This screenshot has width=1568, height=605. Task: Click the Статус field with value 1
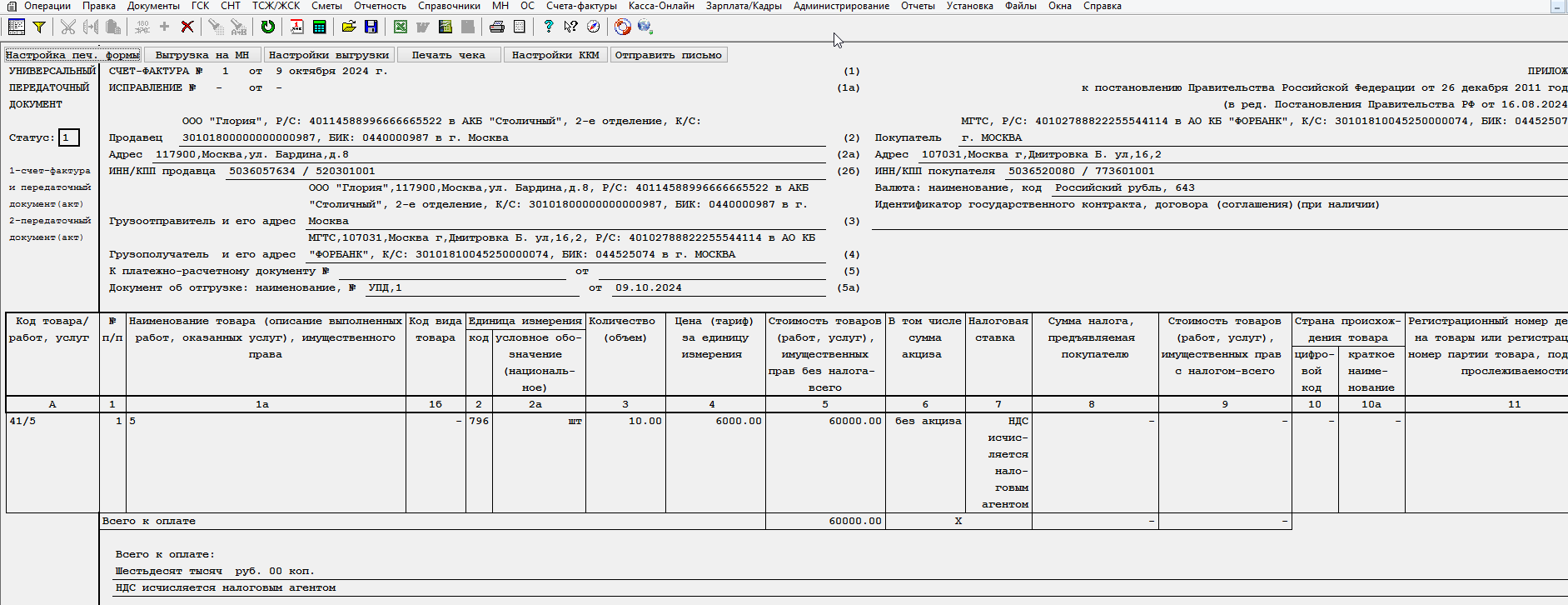[69, 137]
